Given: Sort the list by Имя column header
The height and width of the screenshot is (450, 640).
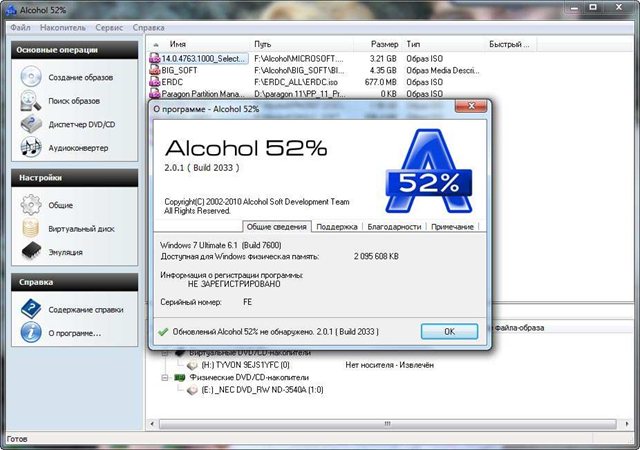Looking at the screenshot, I should (x=199, y=44).
